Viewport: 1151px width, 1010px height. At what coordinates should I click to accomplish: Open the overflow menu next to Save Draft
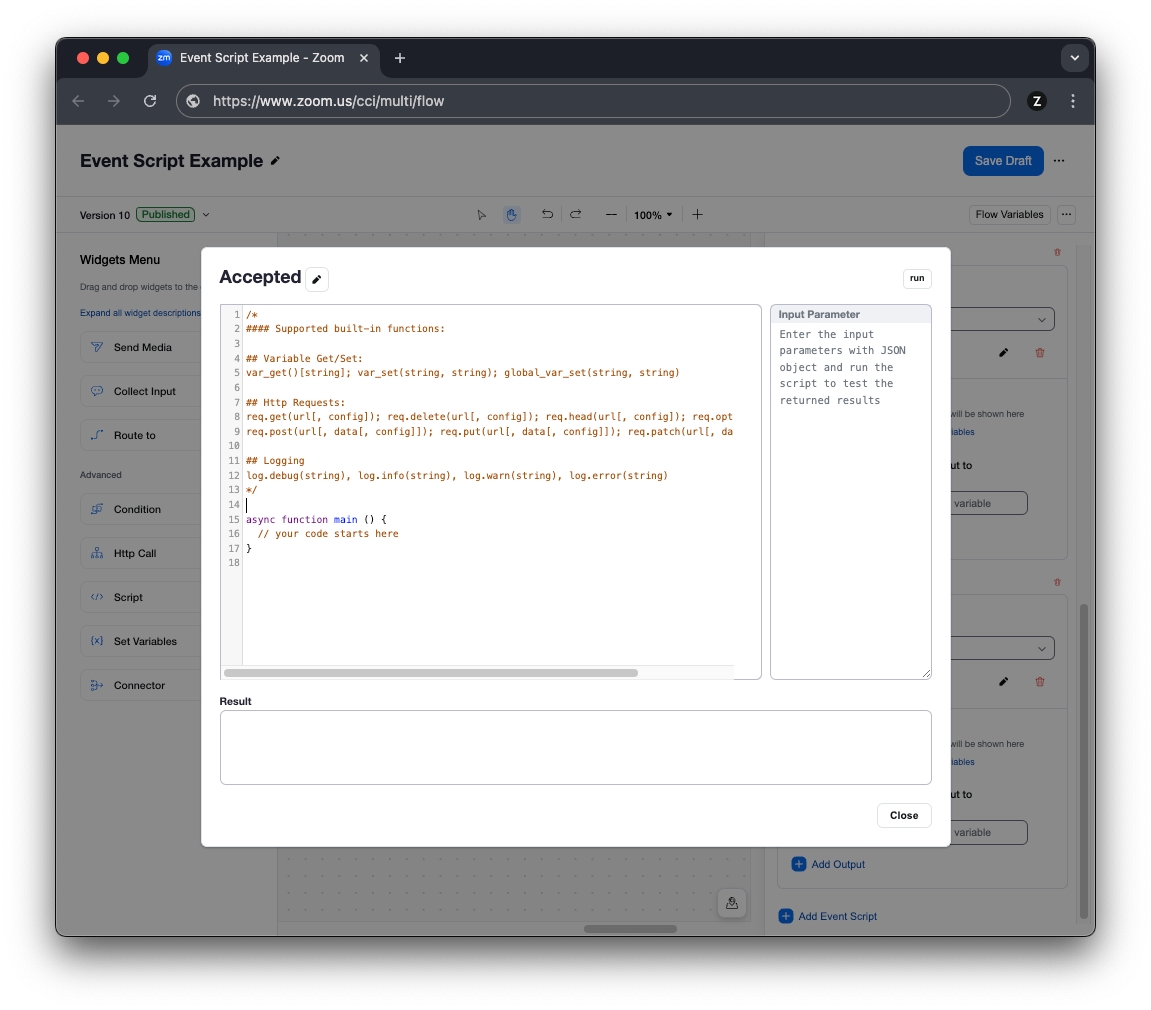click(1060, 160)
